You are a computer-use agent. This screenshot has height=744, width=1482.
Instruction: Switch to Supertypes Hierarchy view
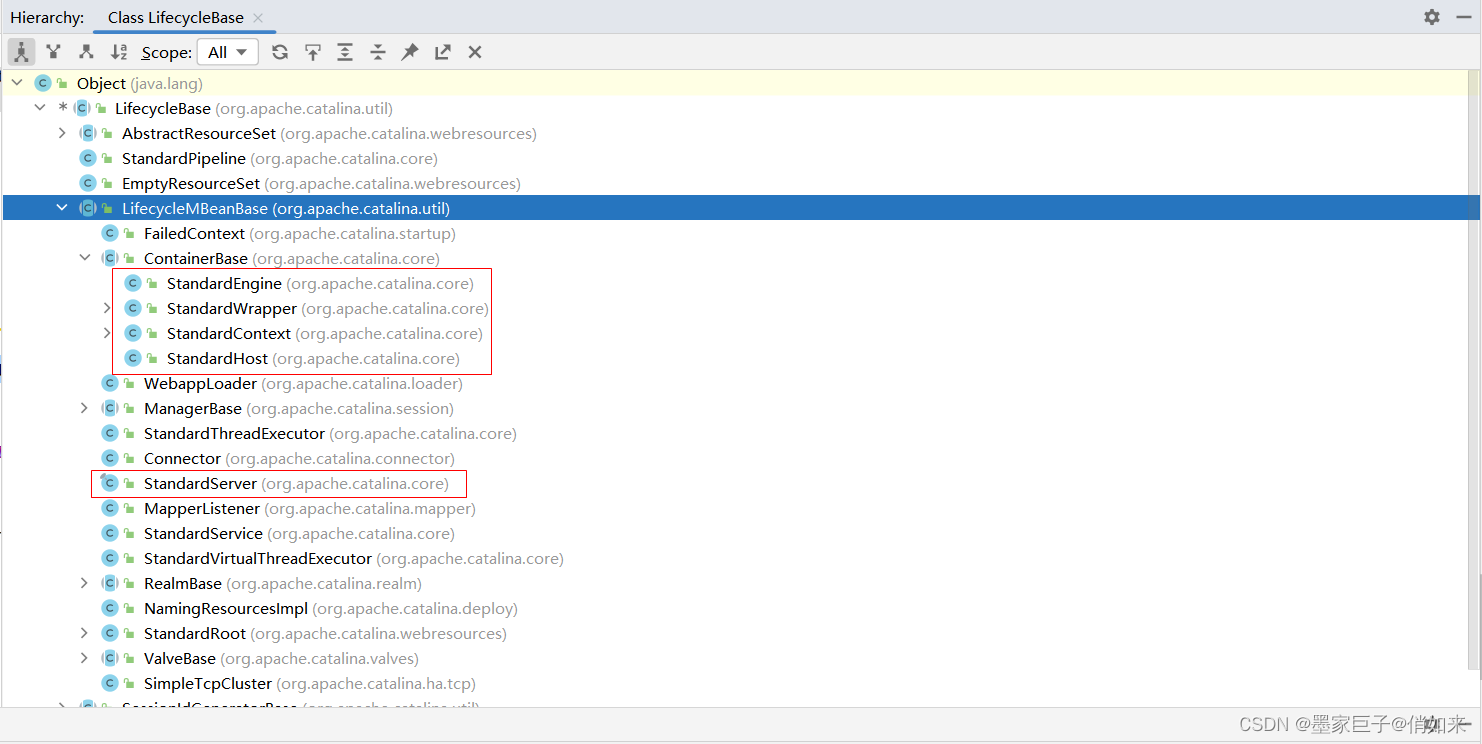point(53,52)
